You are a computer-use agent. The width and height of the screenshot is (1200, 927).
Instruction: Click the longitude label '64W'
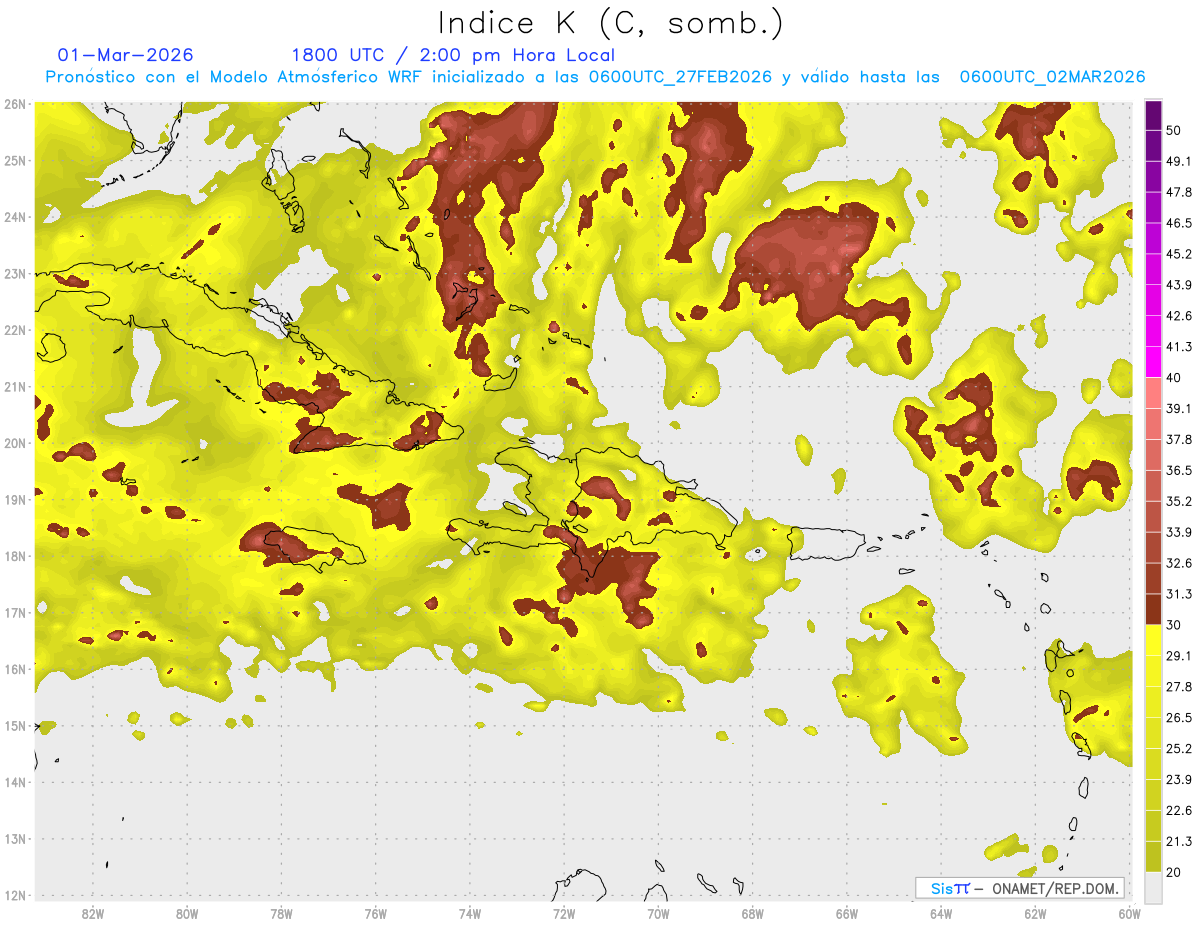click(941, 914)
